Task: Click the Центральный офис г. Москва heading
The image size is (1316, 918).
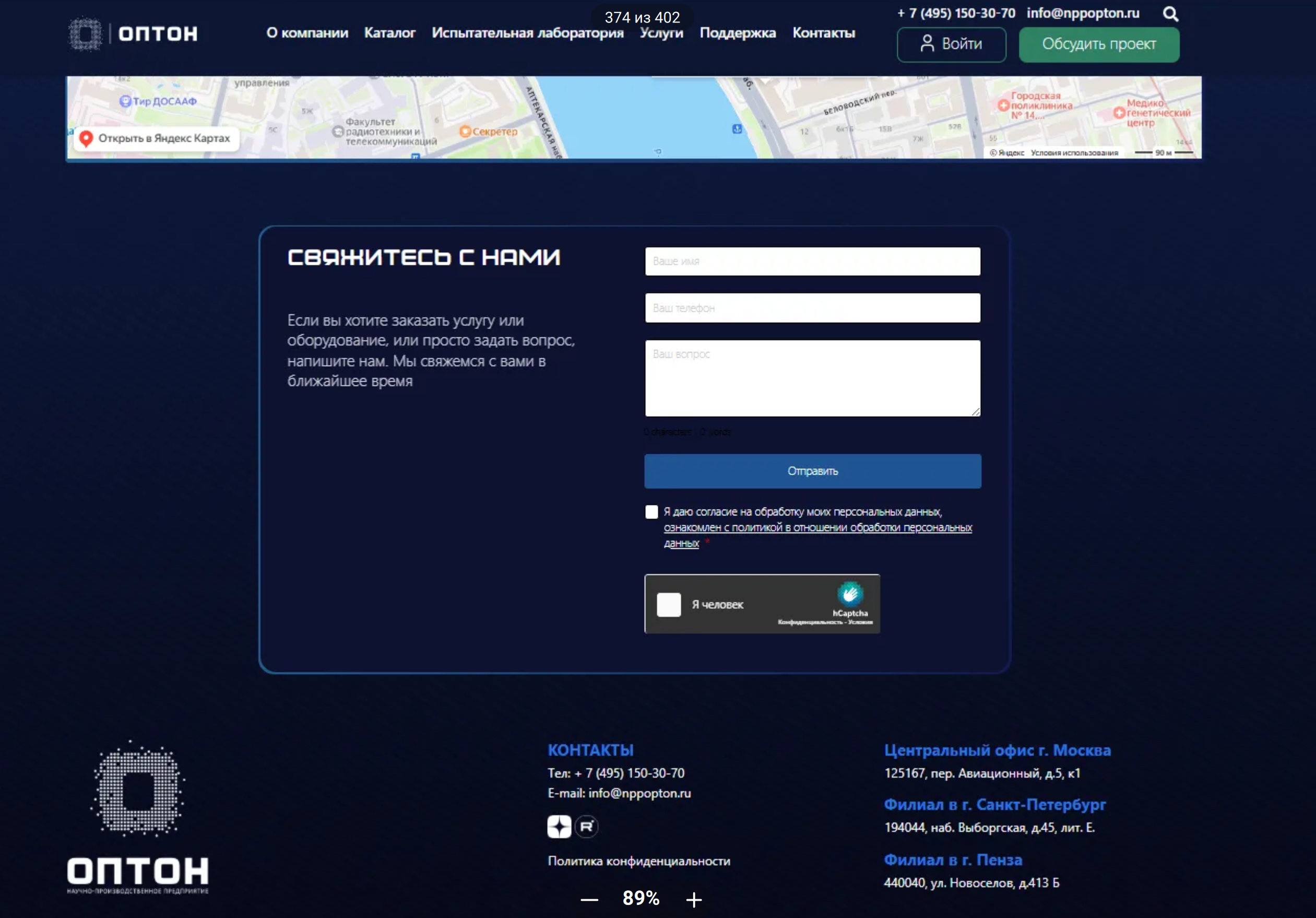Action: click(997, 750)
